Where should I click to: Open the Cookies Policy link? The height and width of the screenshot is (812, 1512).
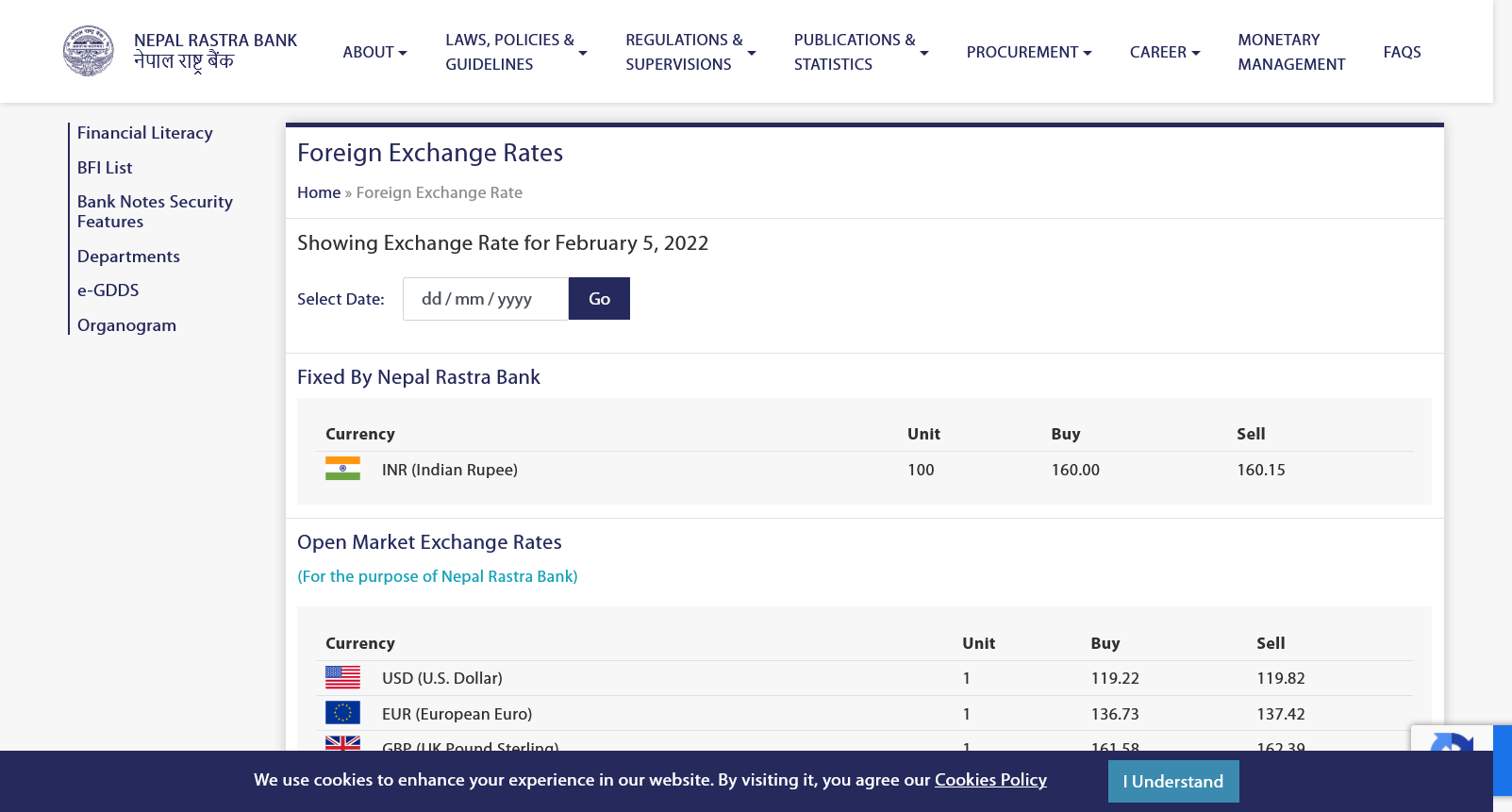click(x=990, y=780)
